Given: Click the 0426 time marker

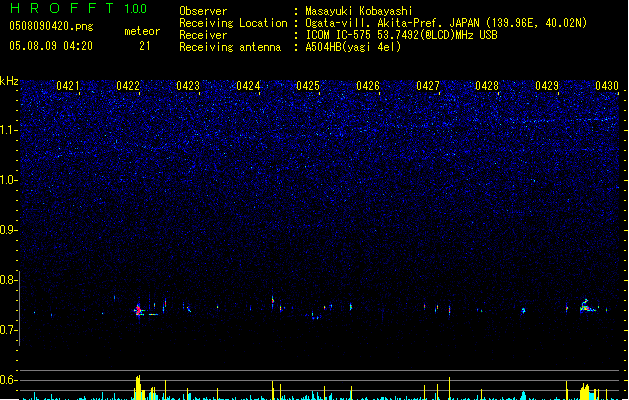Looking at the screenshot, I should pos(368,86).
